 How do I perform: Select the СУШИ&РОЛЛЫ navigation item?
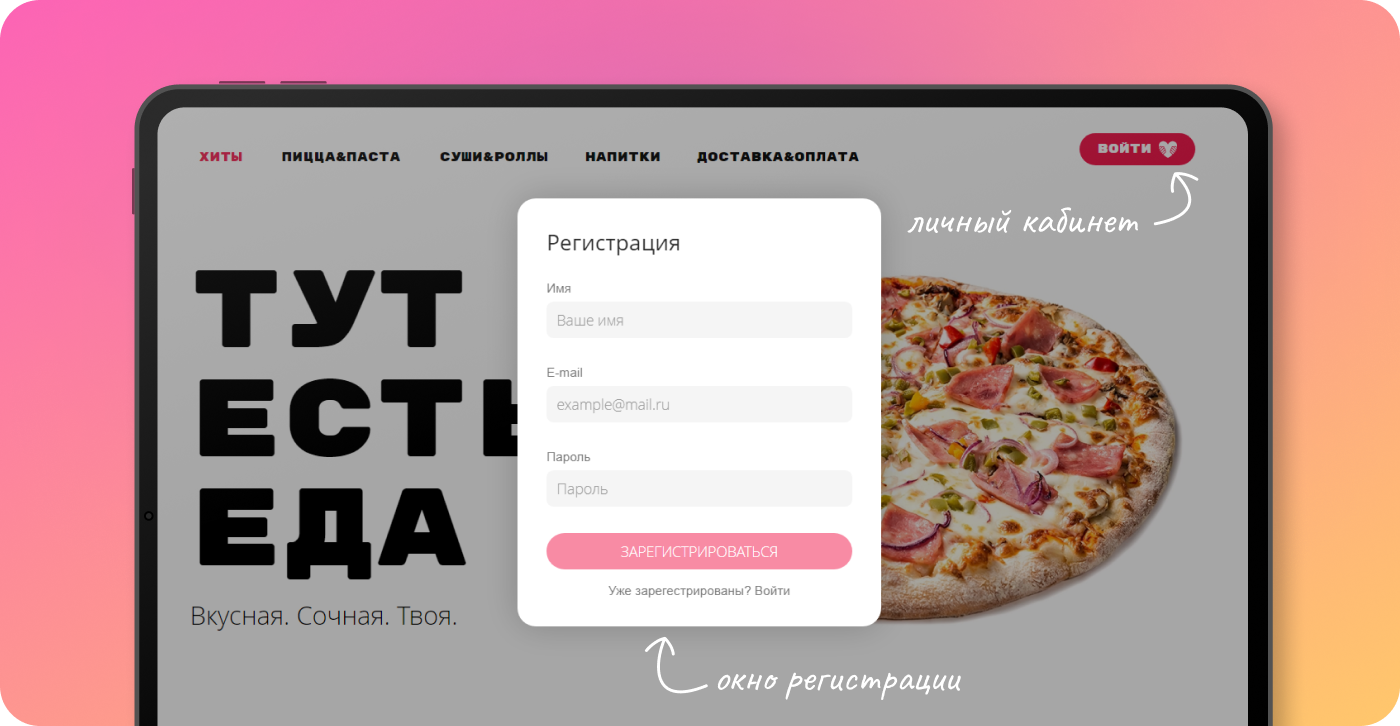point(494,157)
